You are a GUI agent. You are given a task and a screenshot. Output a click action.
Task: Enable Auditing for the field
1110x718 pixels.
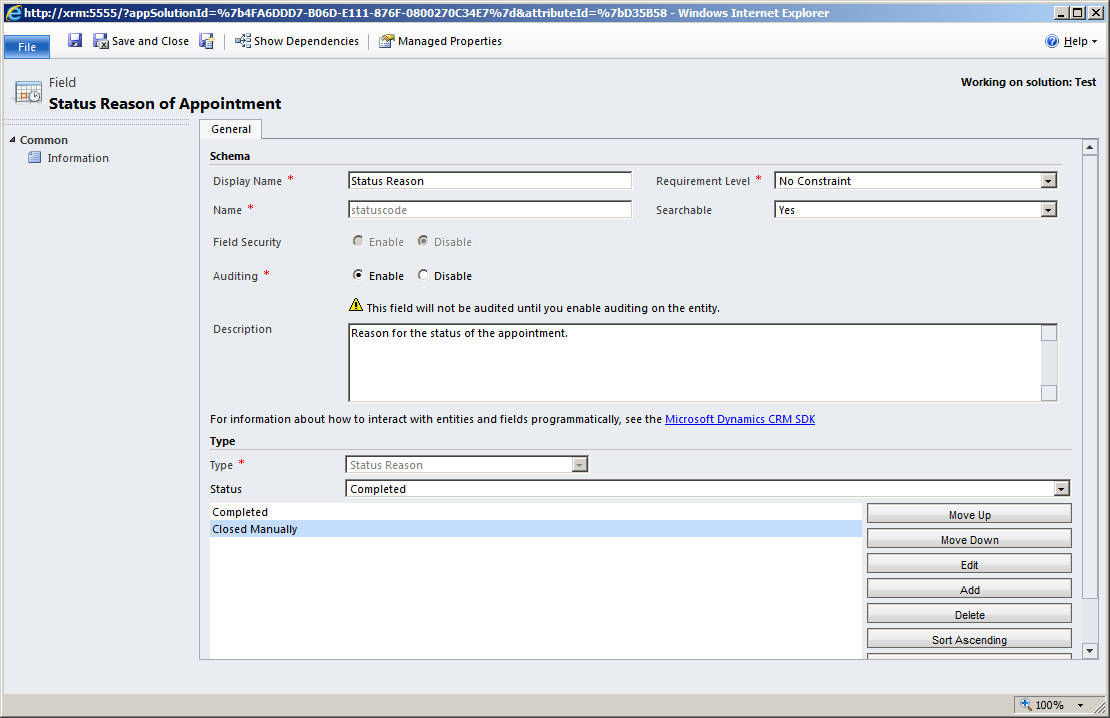[x=357, y=275]
